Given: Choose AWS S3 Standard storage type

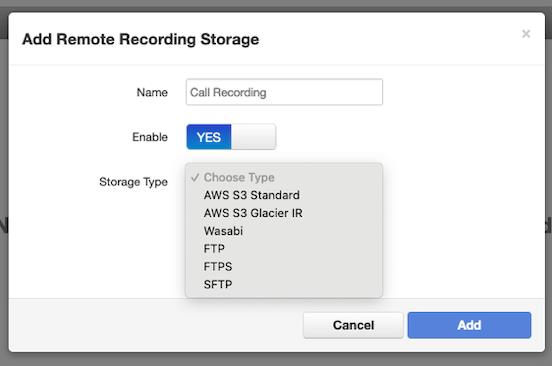Looking at the screenshot, I should pyautogui.click(x=284, y=195).
